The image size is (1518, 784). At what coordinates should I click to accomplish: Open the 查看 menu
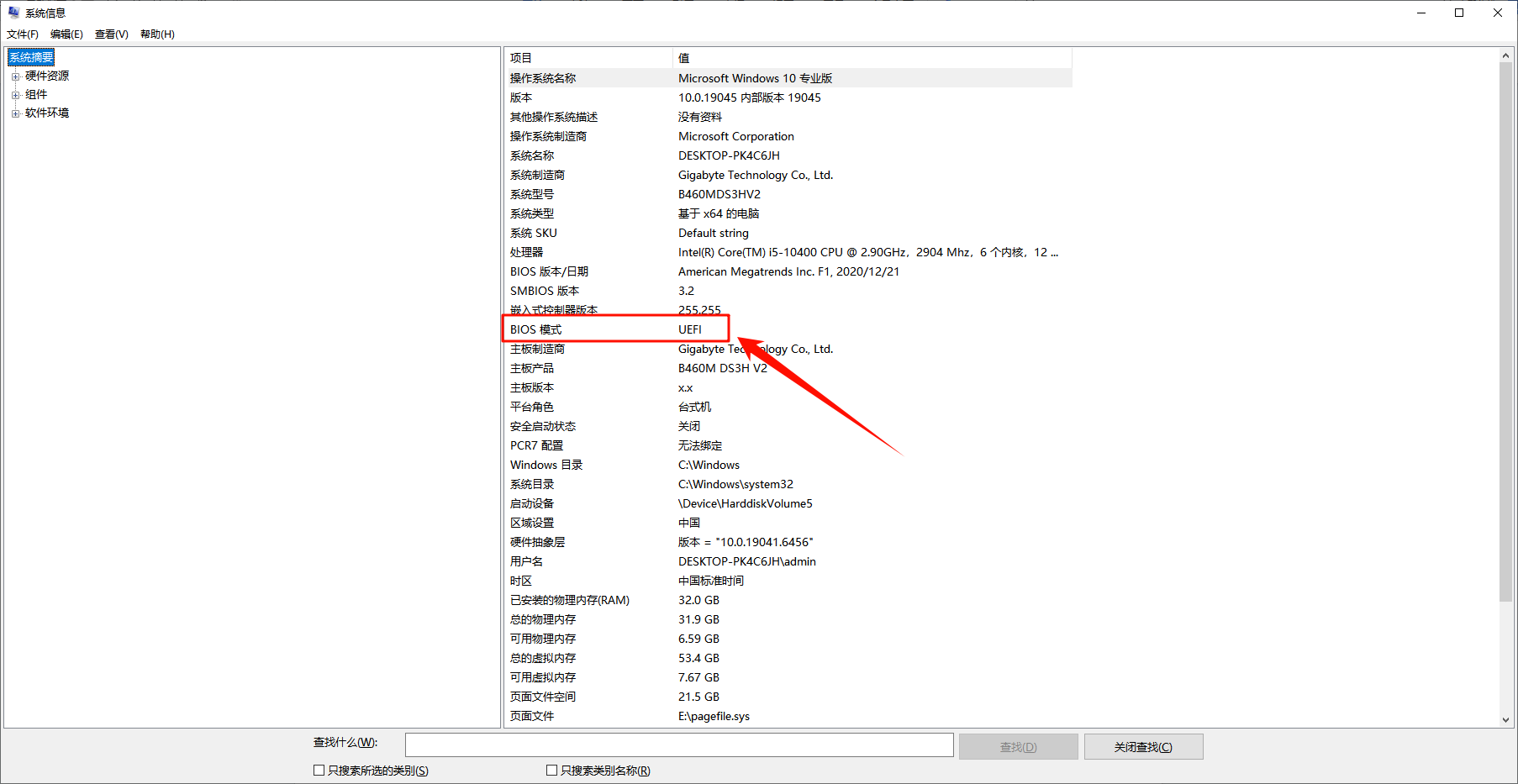coord(110,34)
